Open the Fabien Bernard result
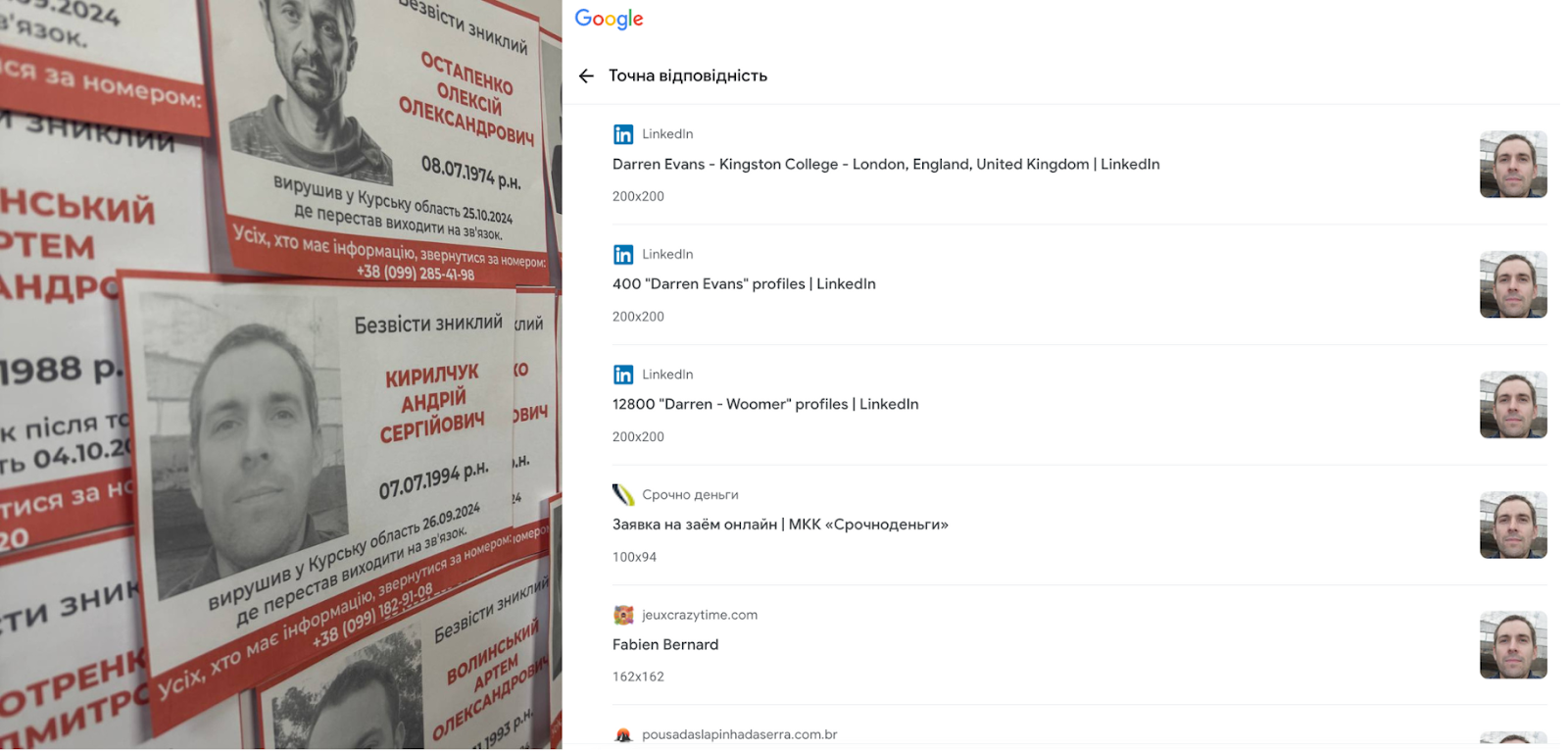1568x752 pixels. point(665,644)
